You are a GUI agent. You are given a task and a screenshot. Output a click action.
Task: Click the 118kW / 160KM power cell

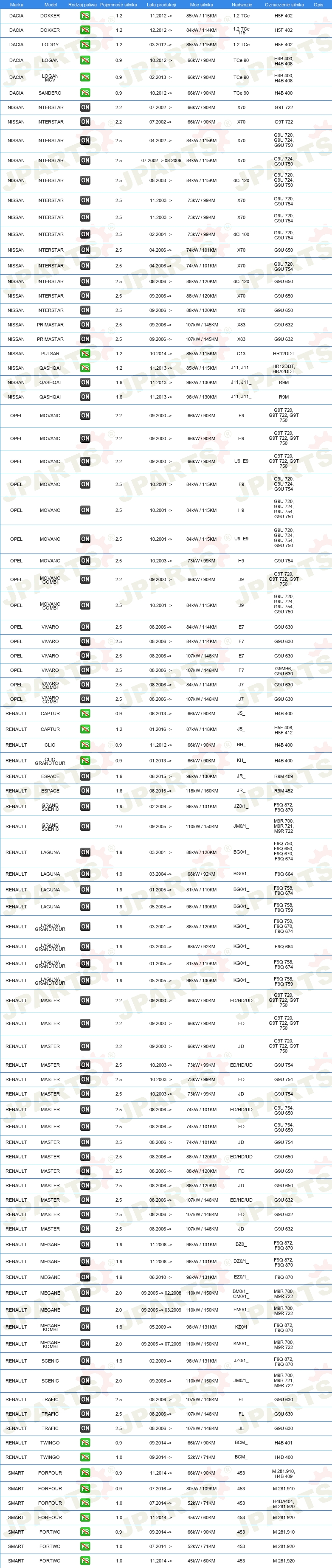coord(202,791)
